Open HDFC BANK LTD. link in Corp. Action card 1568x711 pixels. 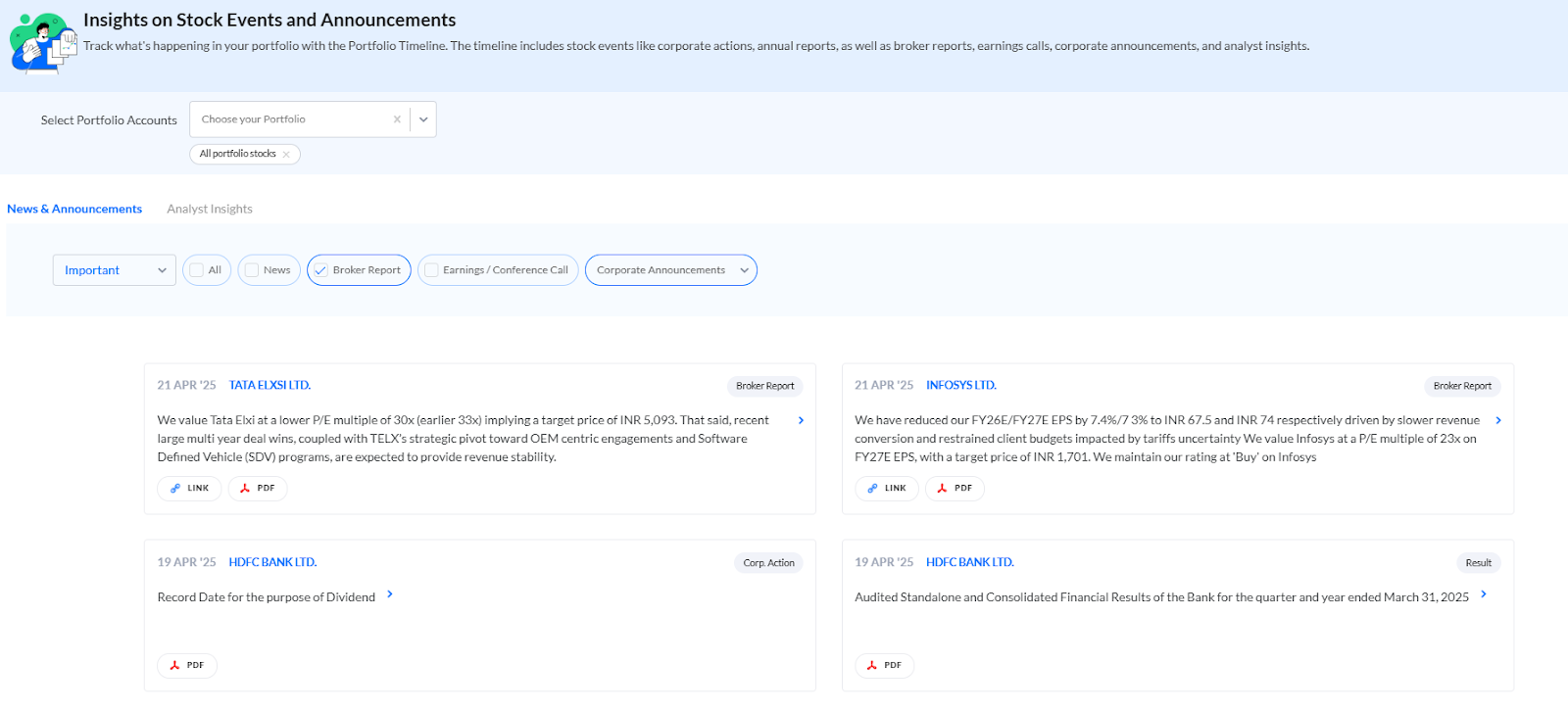[272, 562]
